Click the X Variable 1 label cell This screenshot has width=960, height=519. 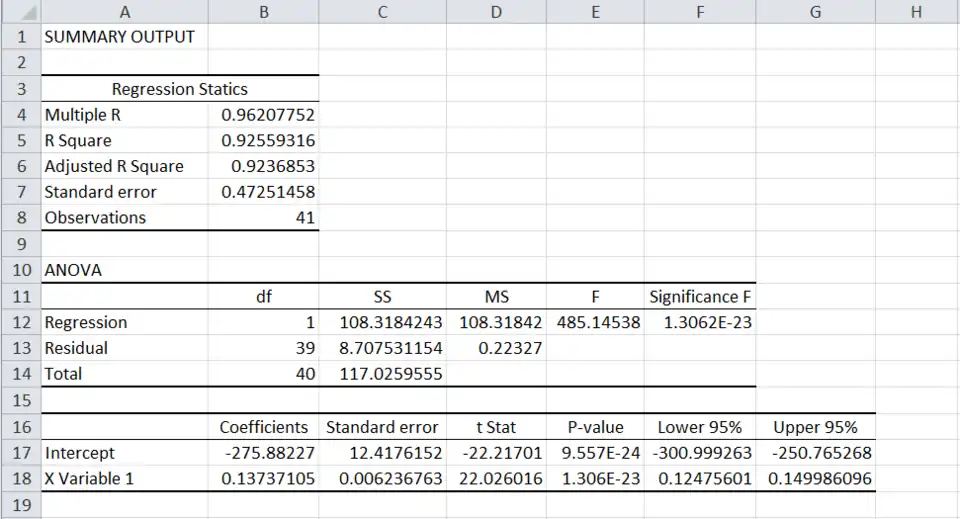click(124, 479)
